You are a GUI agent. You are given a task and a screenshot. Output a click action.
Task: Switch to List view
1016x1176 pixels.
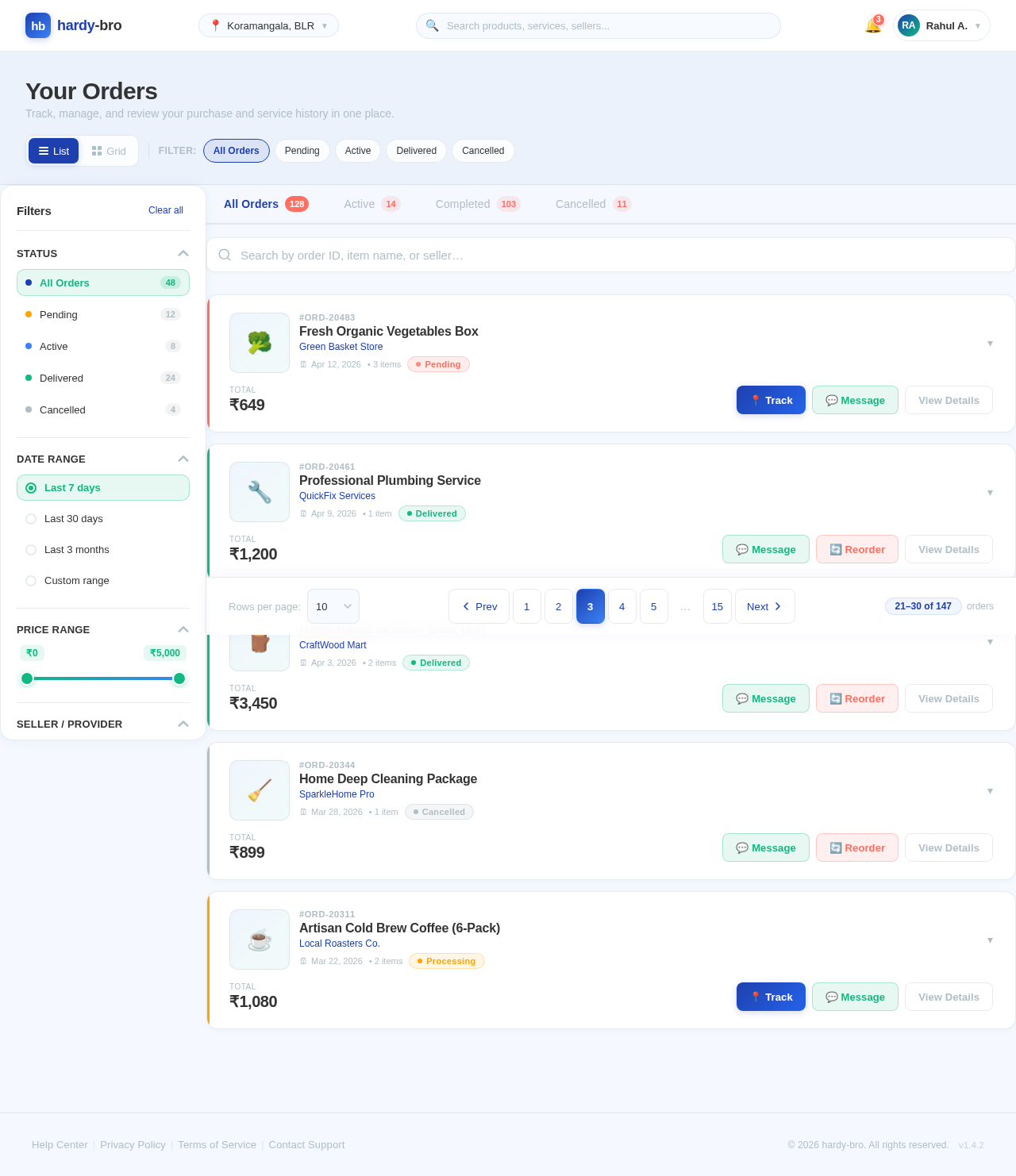pyautogui.click(x=53, y=151)
